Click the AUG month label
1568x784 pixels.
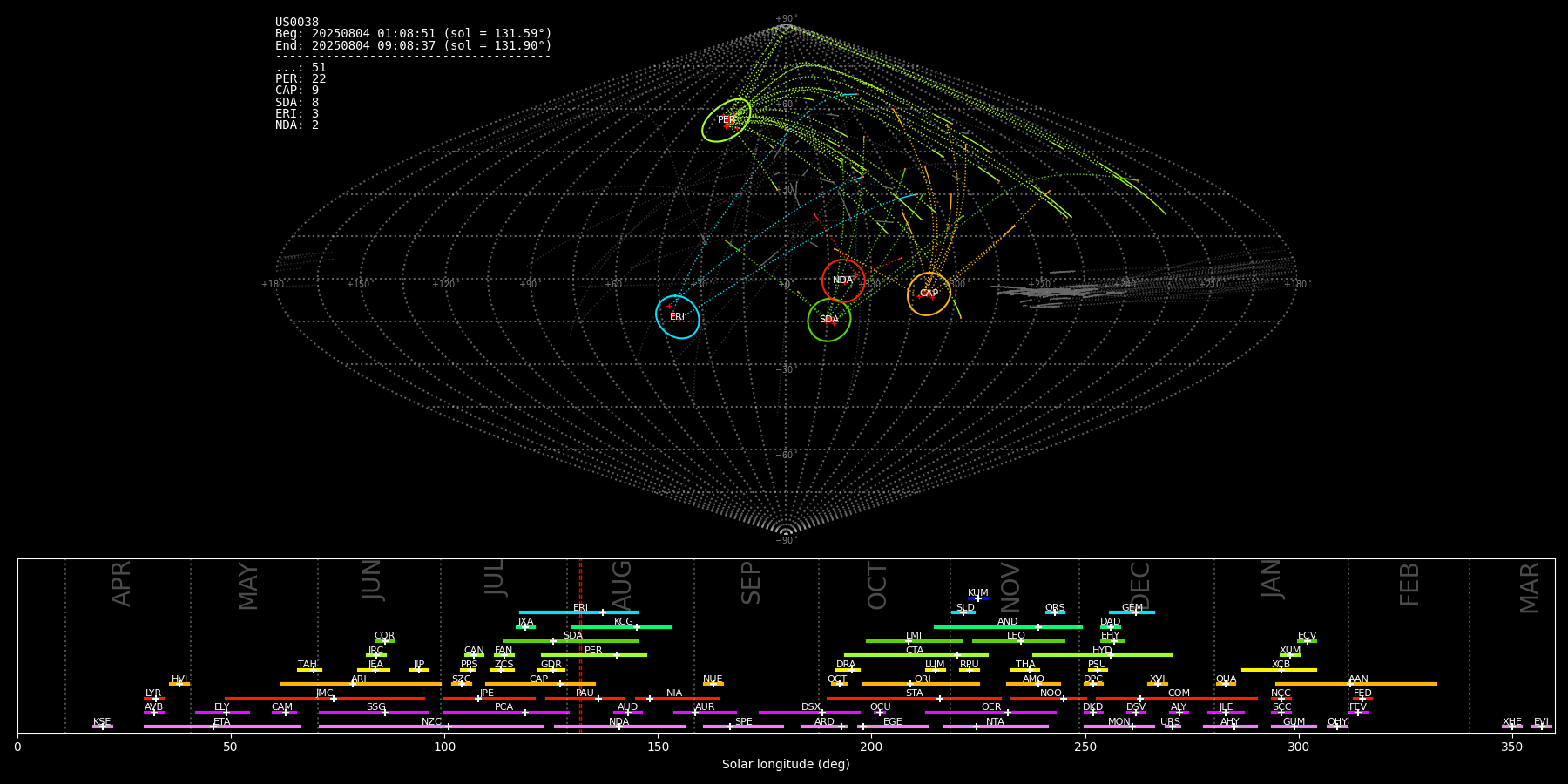623,584
